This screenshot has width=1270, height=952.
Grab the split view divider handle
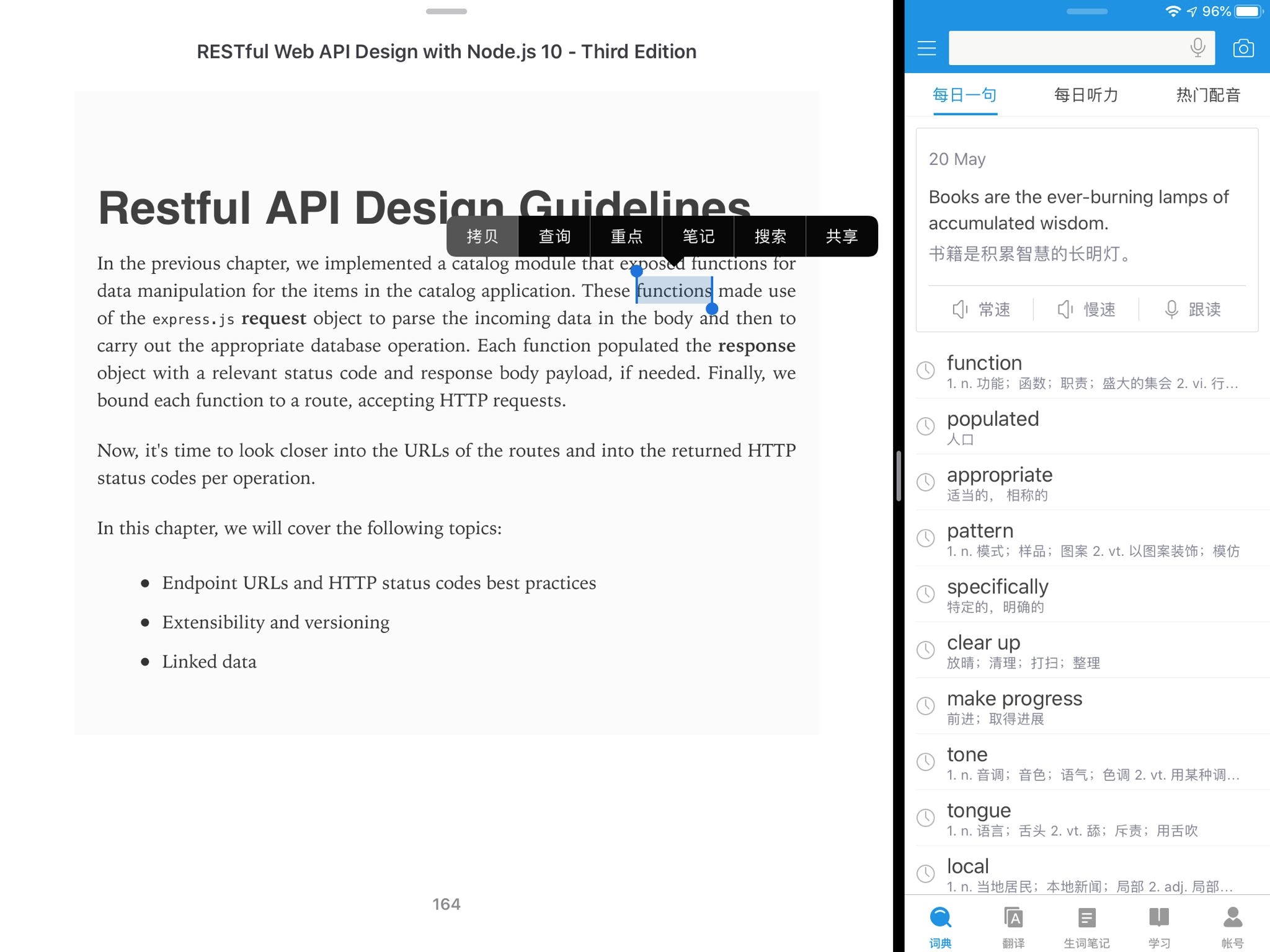coord(899,476)
